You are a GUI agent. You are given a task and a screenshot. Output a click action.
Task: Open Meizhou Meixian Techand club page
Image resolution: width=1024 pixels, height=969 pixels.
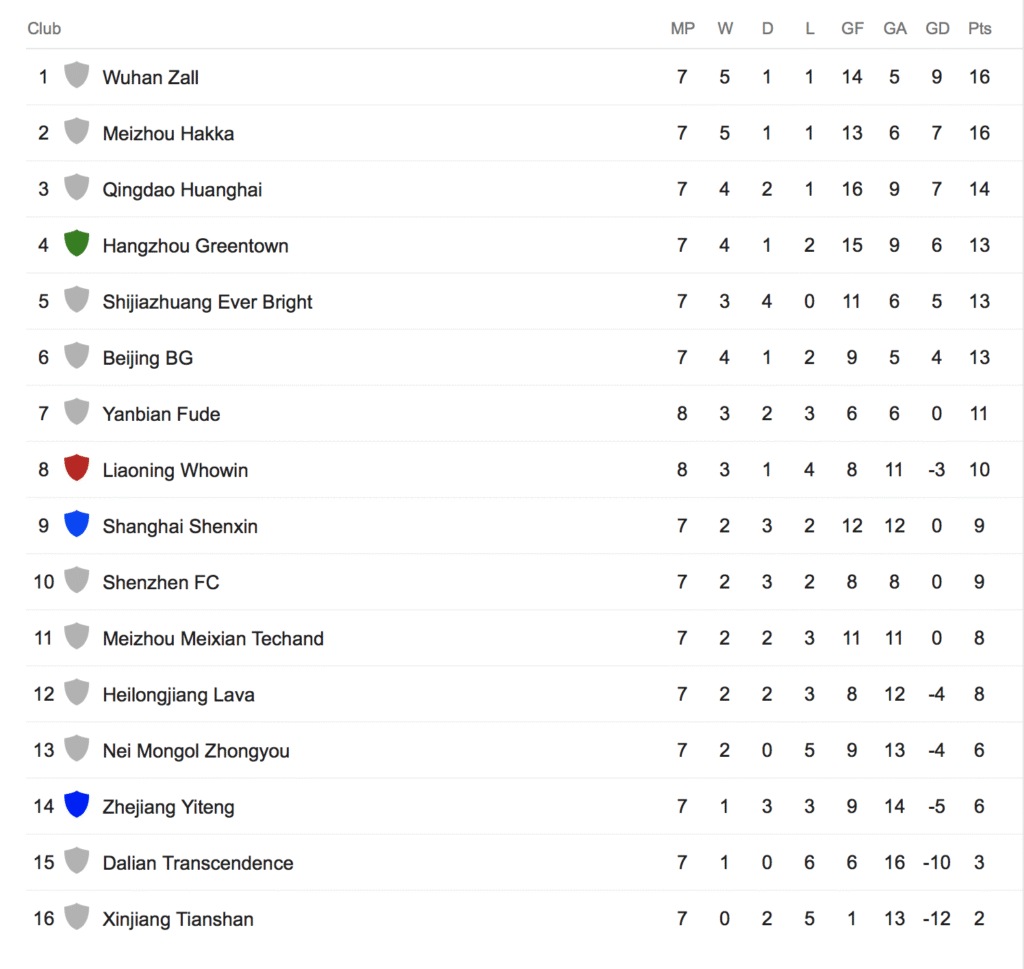(213, 638)
